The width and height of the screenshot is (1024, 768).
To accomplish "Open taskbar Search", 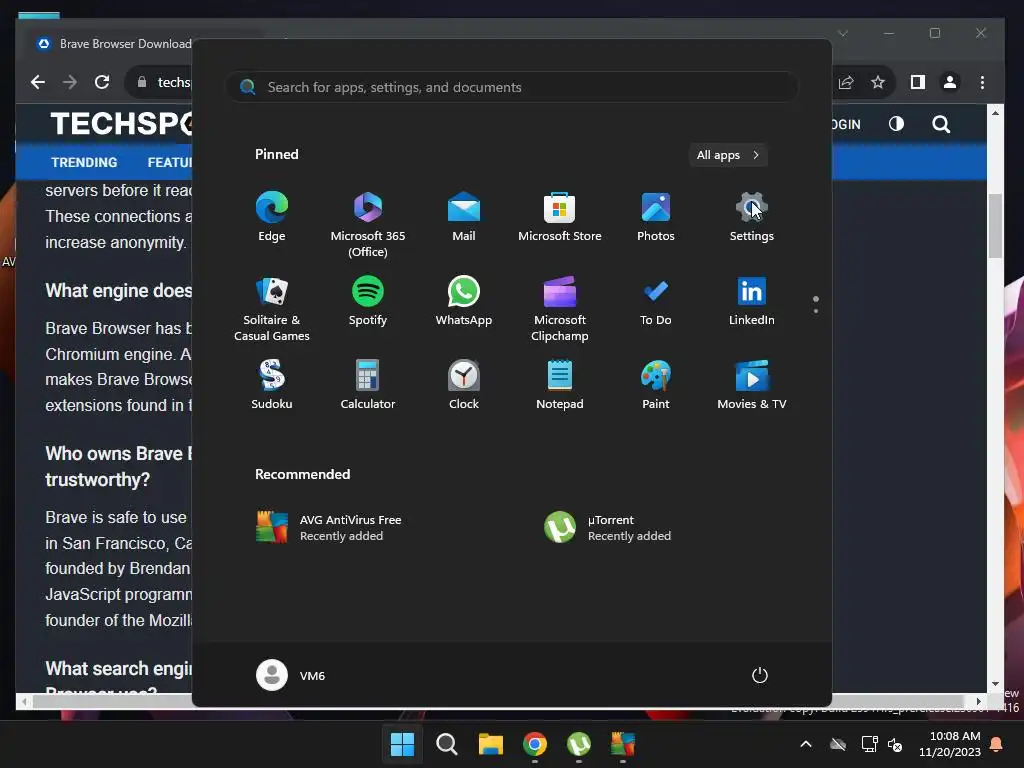I will coord(447,744).
